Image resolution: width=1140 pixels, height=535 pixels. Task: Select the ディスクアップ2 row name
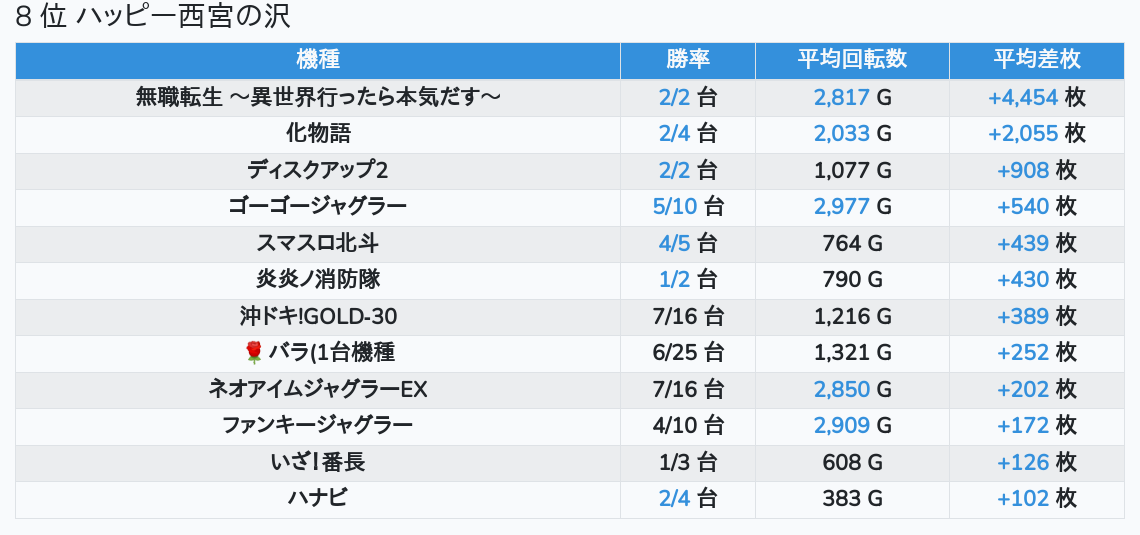(x=318, y=170)
